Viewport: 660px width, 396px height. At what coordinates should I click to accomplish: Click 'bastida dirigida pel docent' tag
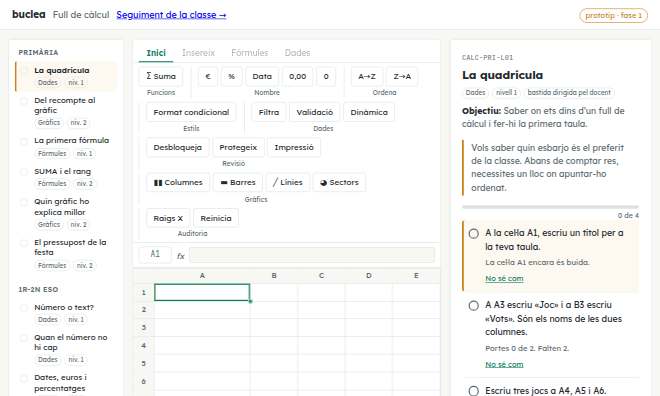pyautogui.click(x=569, y=92)
